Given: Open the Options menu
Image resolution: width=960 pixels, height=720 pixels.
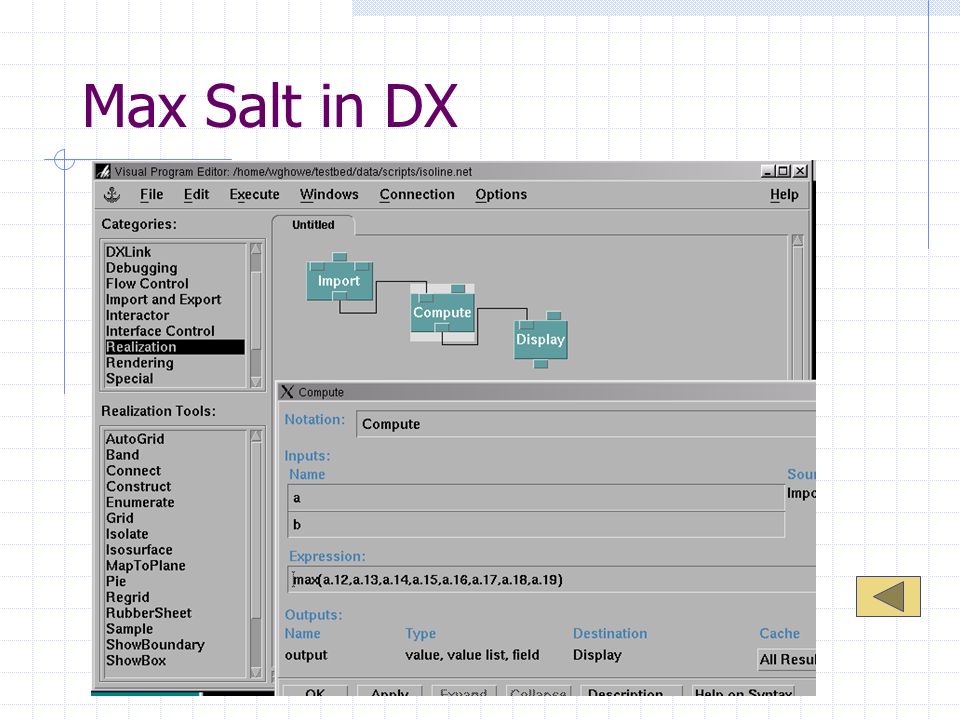Looking at the screenshot, I should [501, 195].
